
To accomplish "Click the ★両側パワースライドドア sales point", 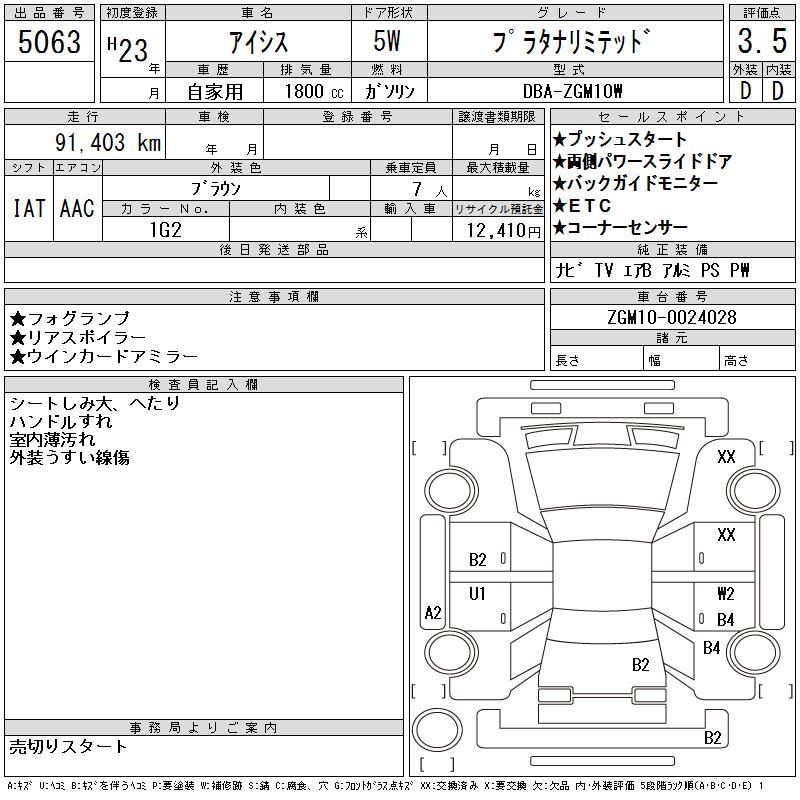I will [642, 162].
